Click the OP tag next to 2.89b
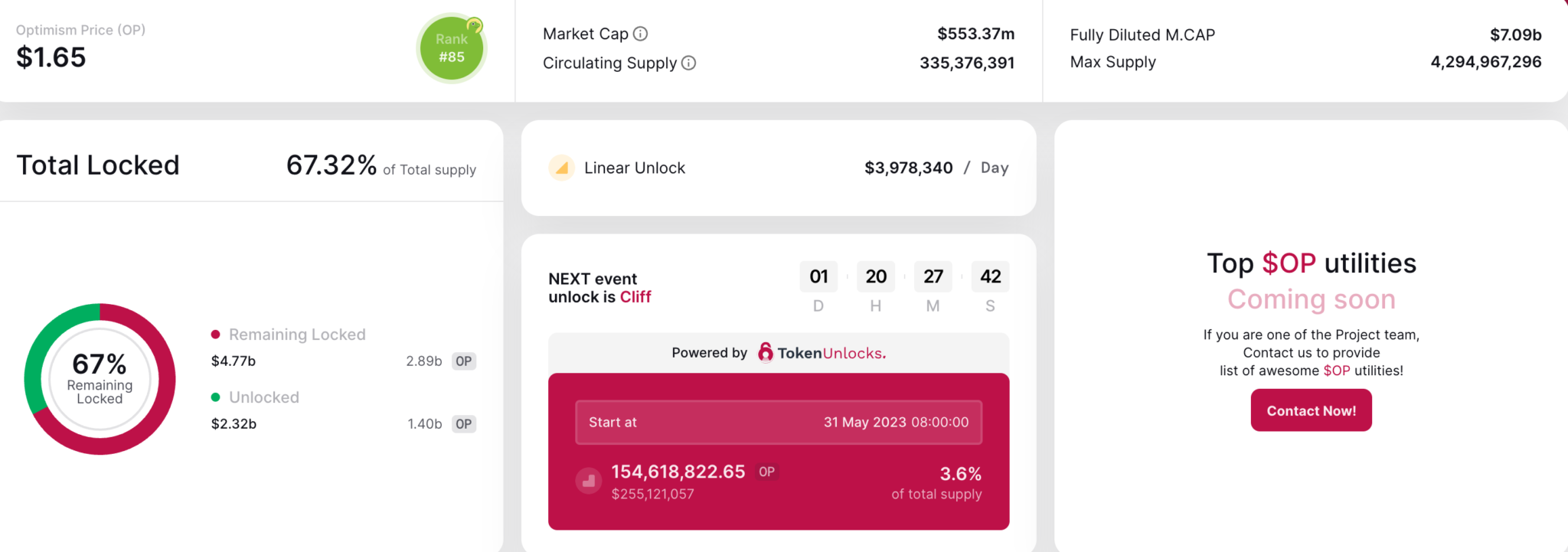 464,361
